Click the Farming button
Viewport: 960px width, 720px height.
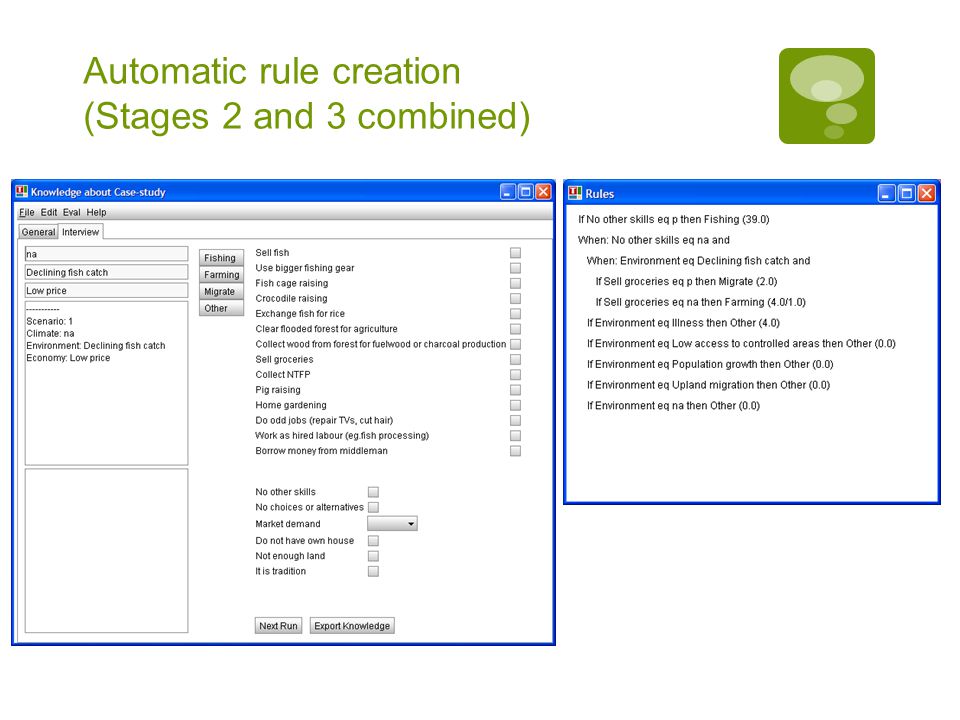220,275
